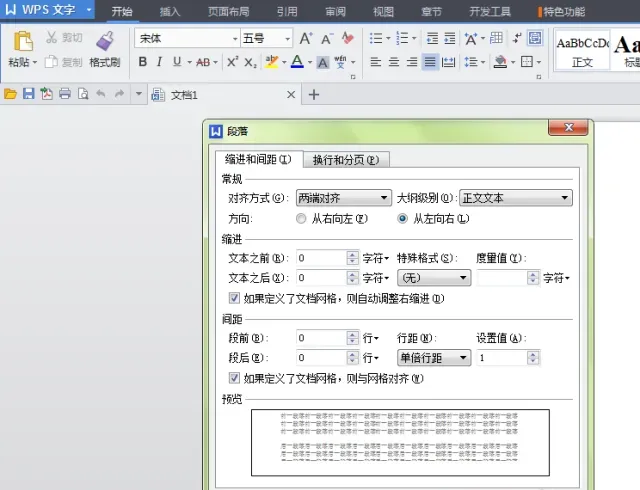Switch to 换行和分页 dialog tab
Viewport: 640px width, 490px height.
tap(346, 160)
